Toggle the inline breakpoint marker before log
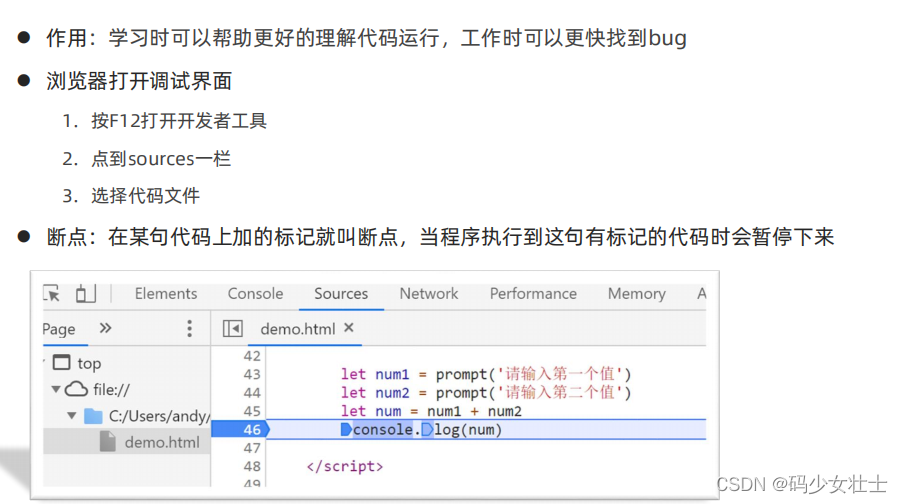Screen dimensions: 903x504 click(x=427, y=429)
